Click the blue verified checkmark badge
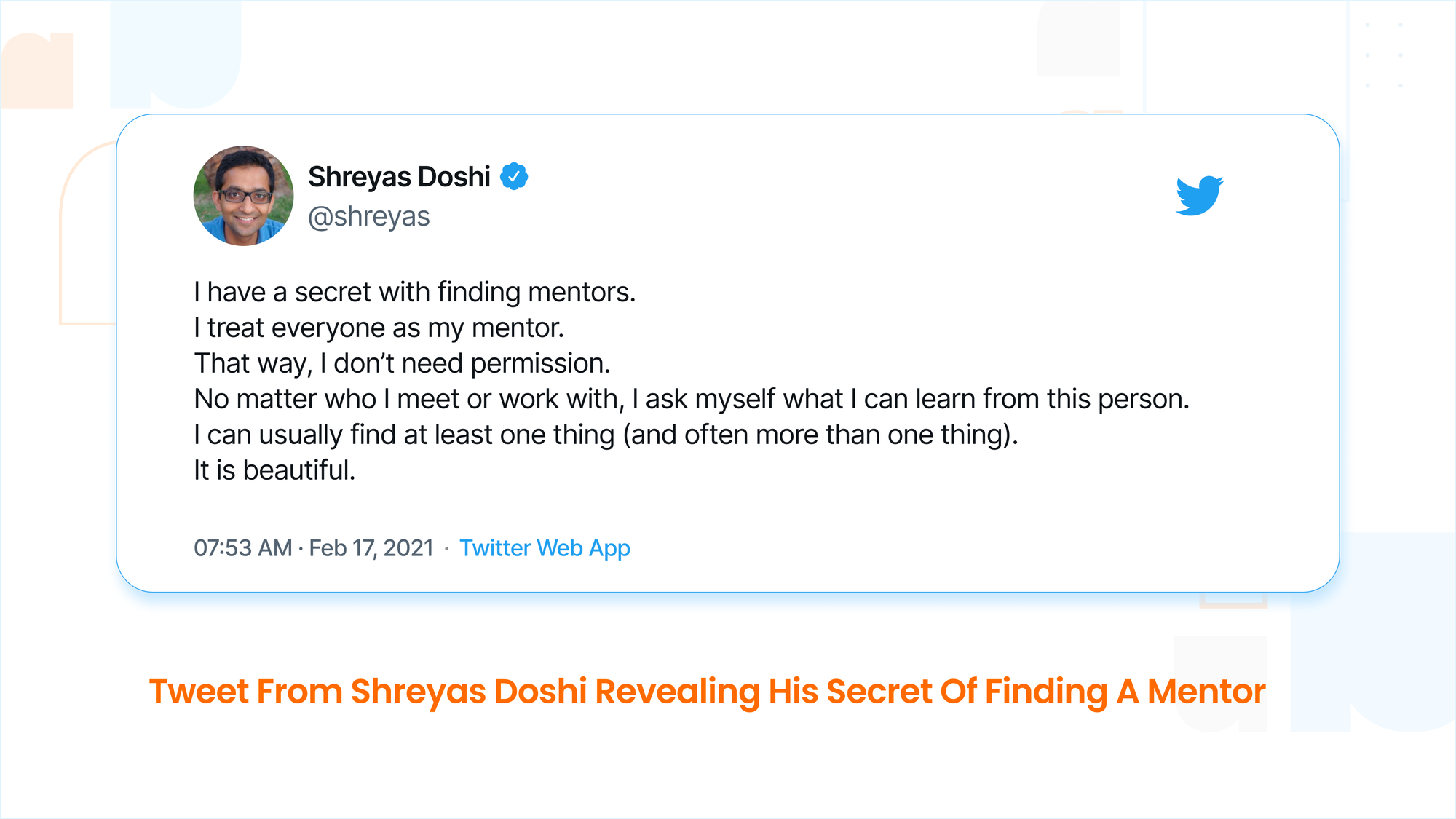The height and width of the screenshot is (819, 1456). click(x=514, y=176)
